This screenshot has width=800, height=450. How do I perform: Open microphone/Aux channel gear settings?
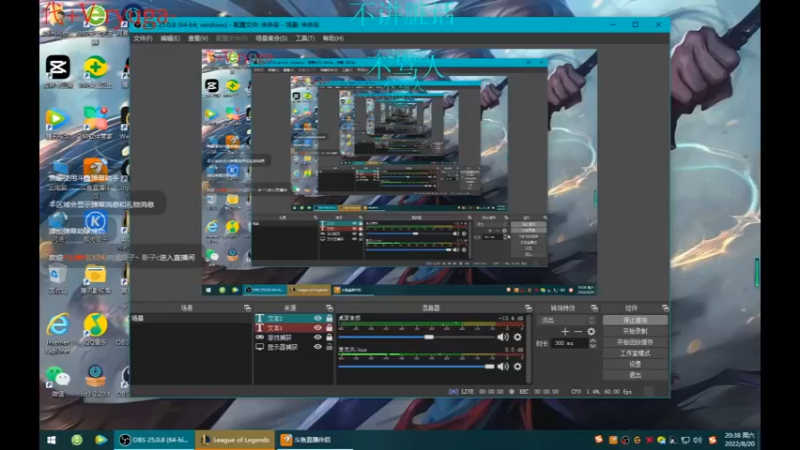point(517,366)
